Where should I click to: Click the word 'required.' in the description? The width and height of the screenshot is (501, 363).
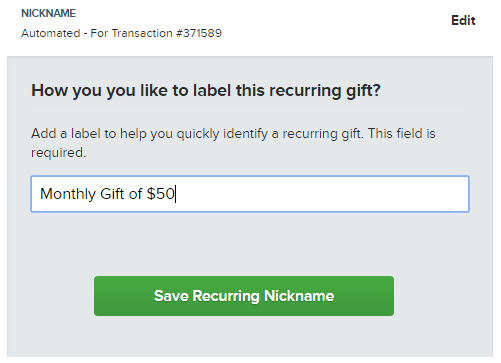(58, 153)
